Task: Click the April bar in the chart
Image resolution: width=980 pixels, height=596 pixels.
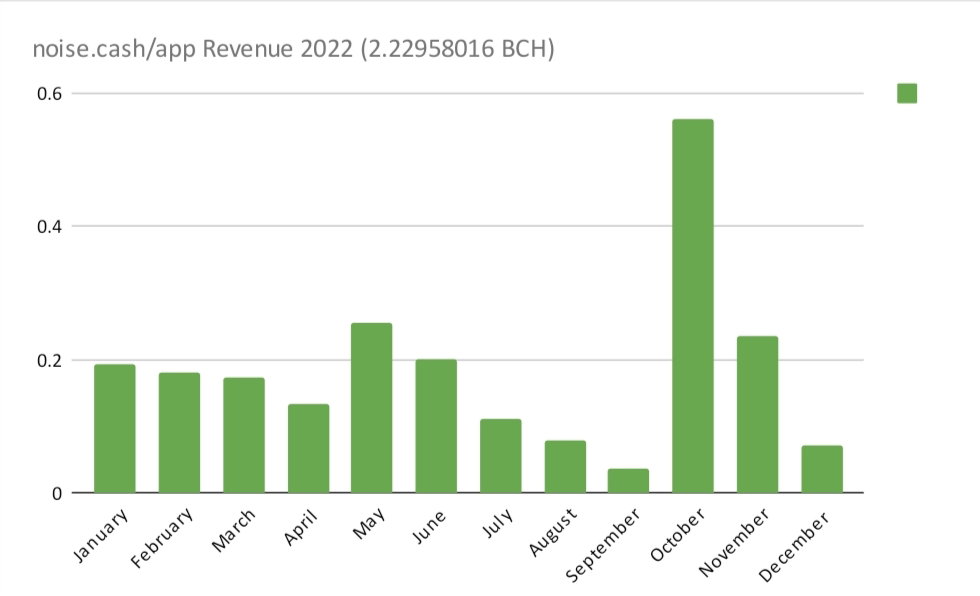Action: [308, 448]
